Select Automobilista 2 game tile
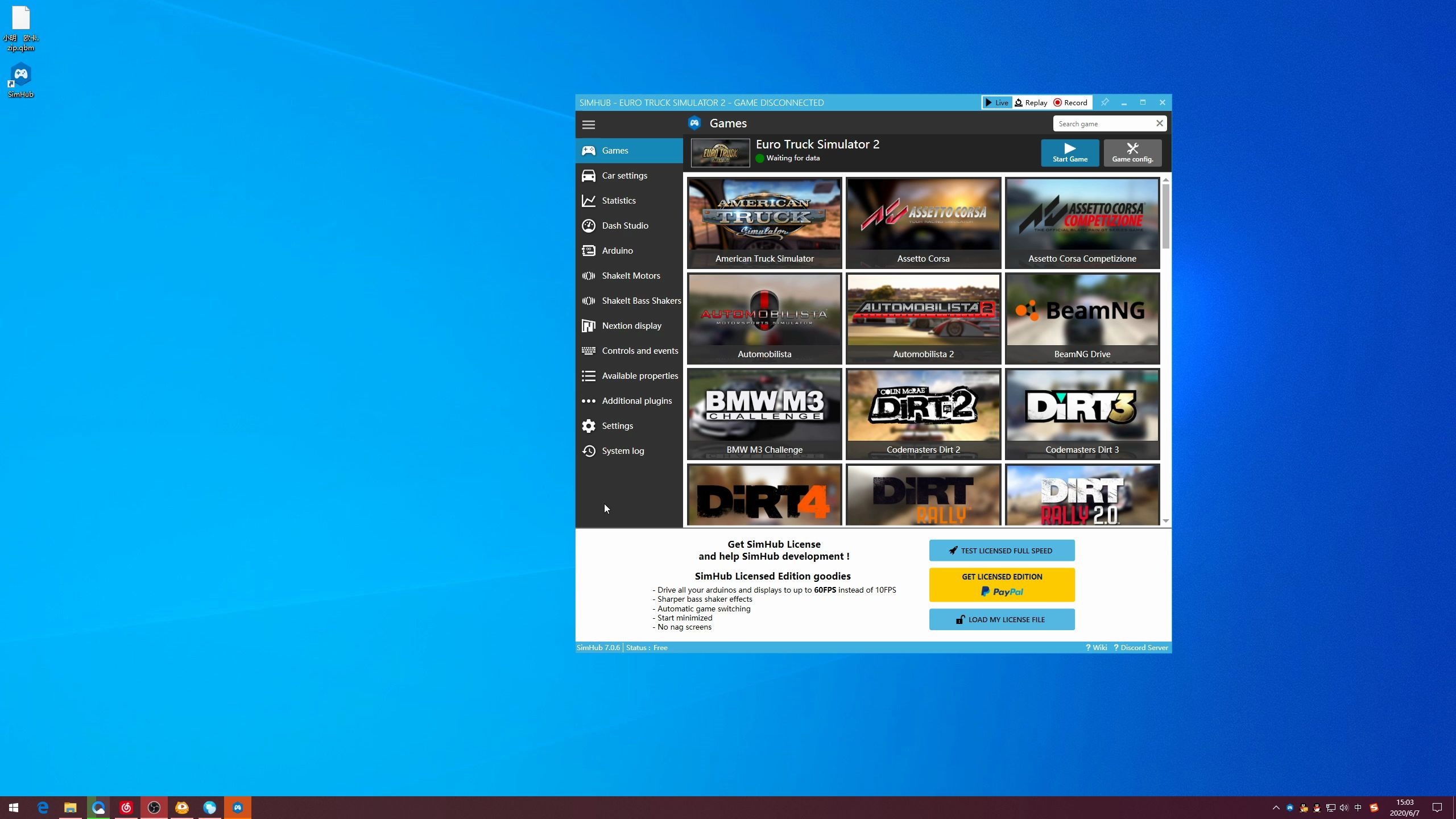Viewport: 1456px width, 819px height. coord(923,318)
